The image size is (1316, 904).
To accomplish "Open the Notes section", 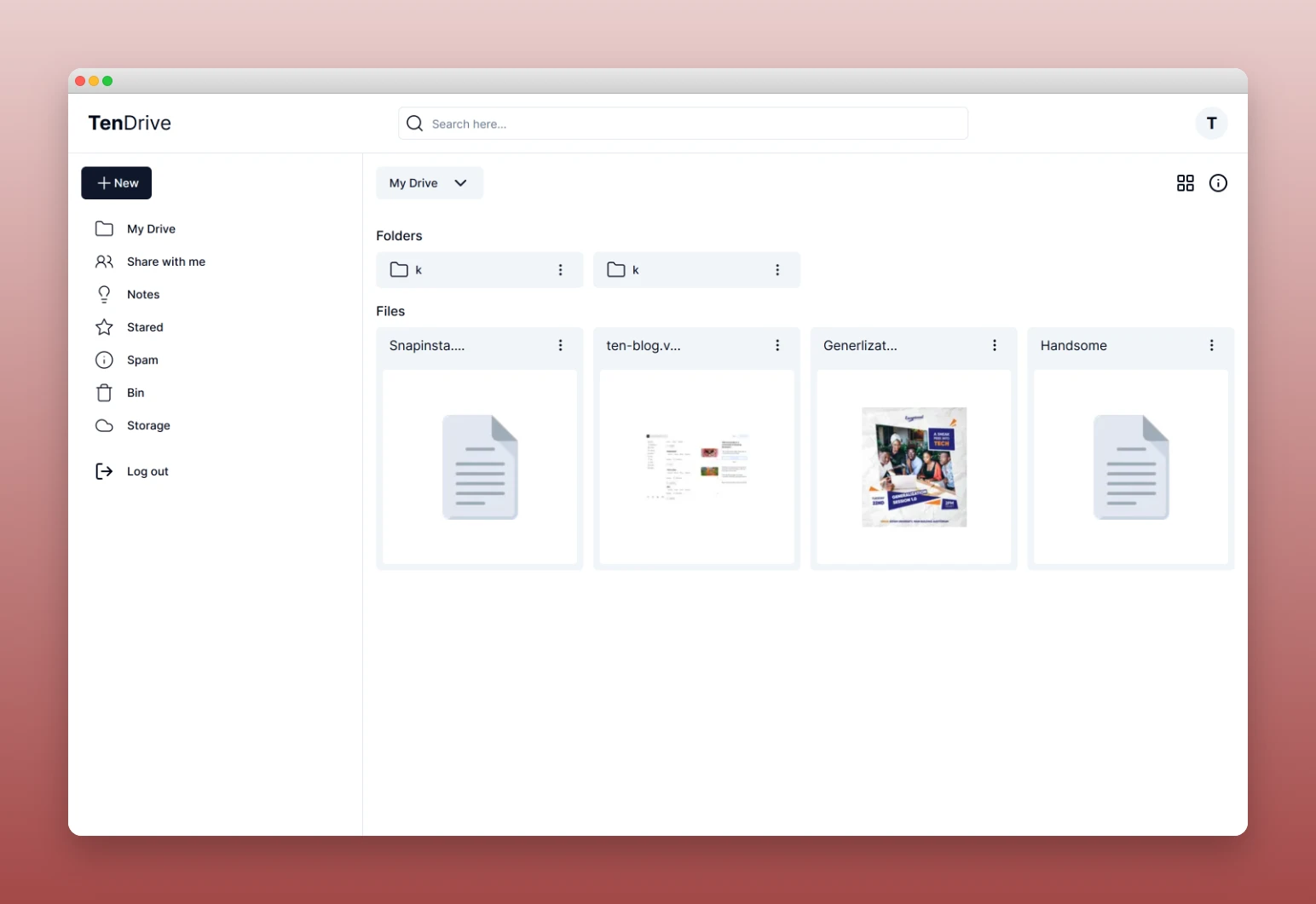I will pos(143,295).
